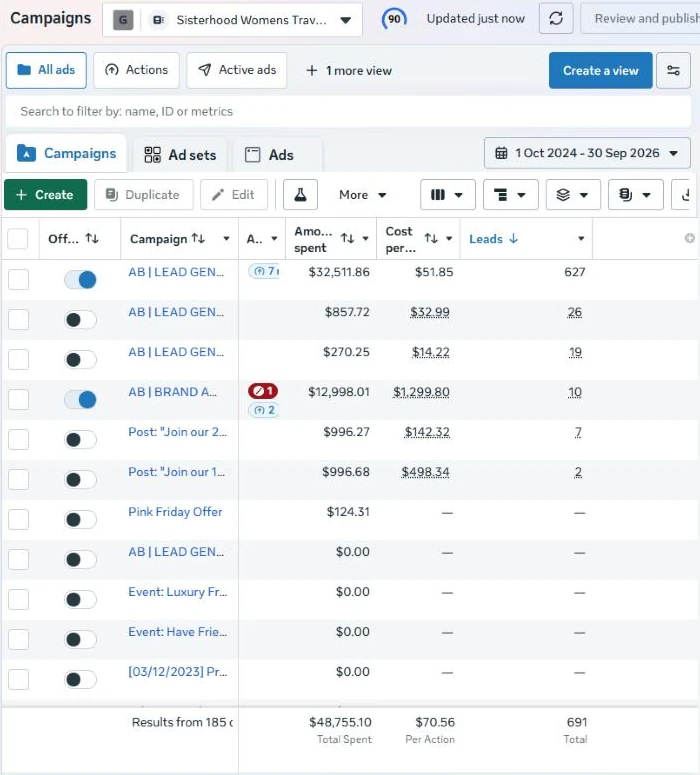Select the All ads view
This screenshot has height=775, width=700.
46,70
